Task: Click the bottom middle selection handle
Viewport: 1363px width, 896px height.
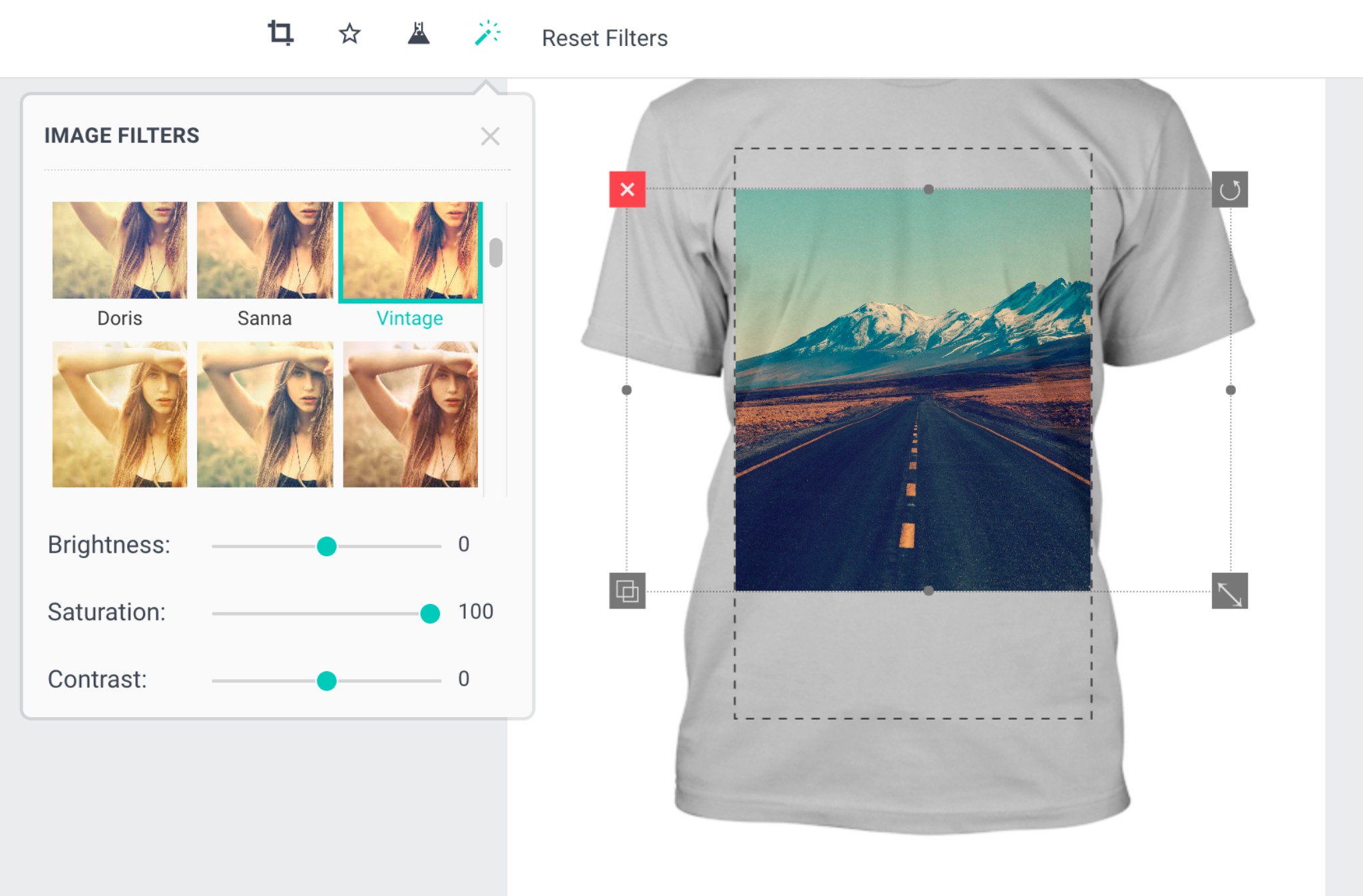Action: tap(928, 591)
